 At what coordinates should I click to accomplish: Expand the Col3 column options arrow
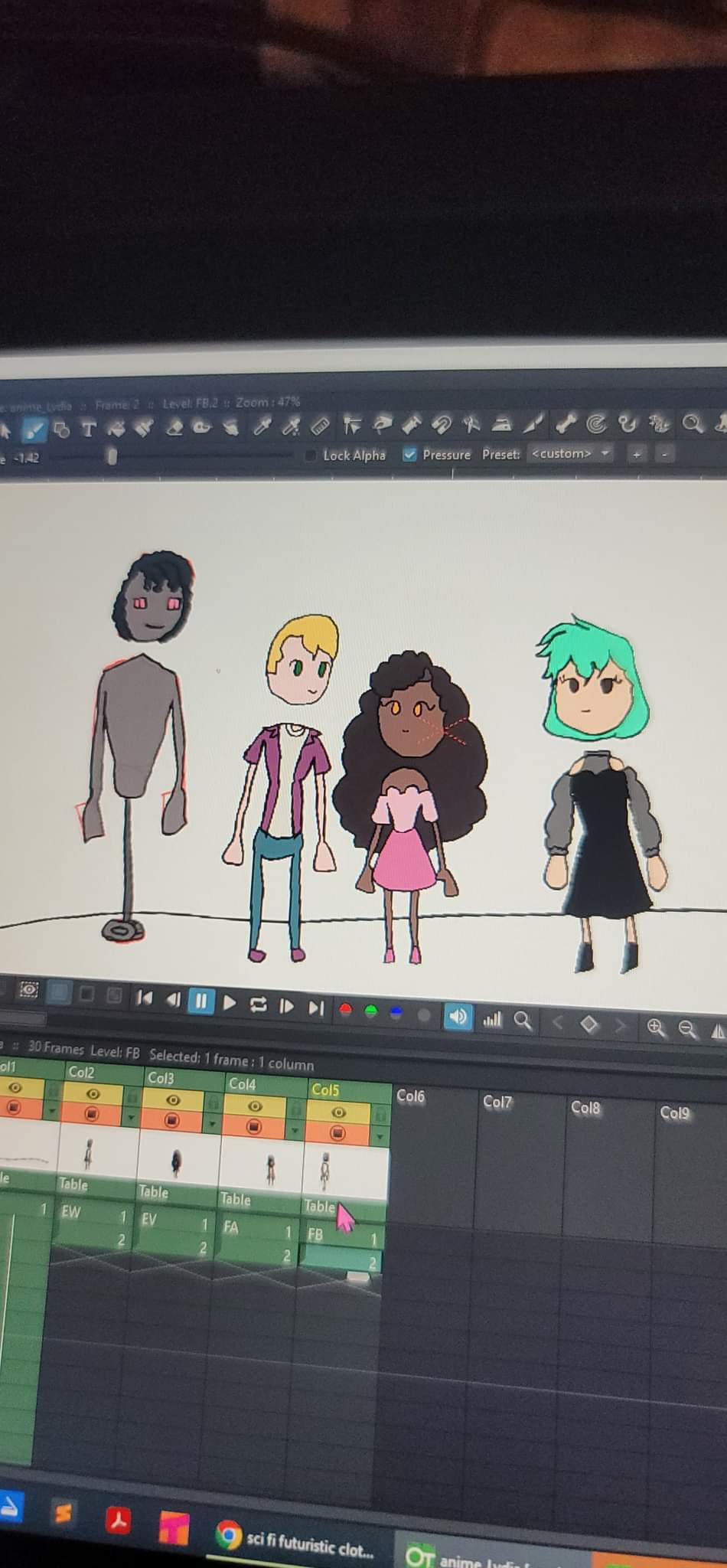(212, 1124)
